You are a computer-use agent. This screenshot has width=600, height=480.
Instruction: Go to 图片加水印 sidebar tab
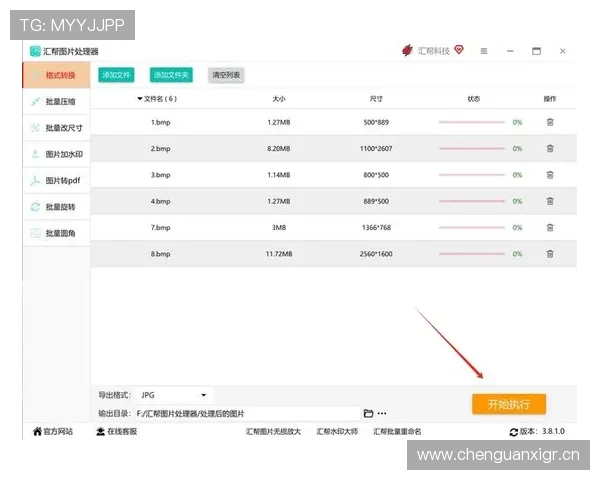[x=56, y=154]
